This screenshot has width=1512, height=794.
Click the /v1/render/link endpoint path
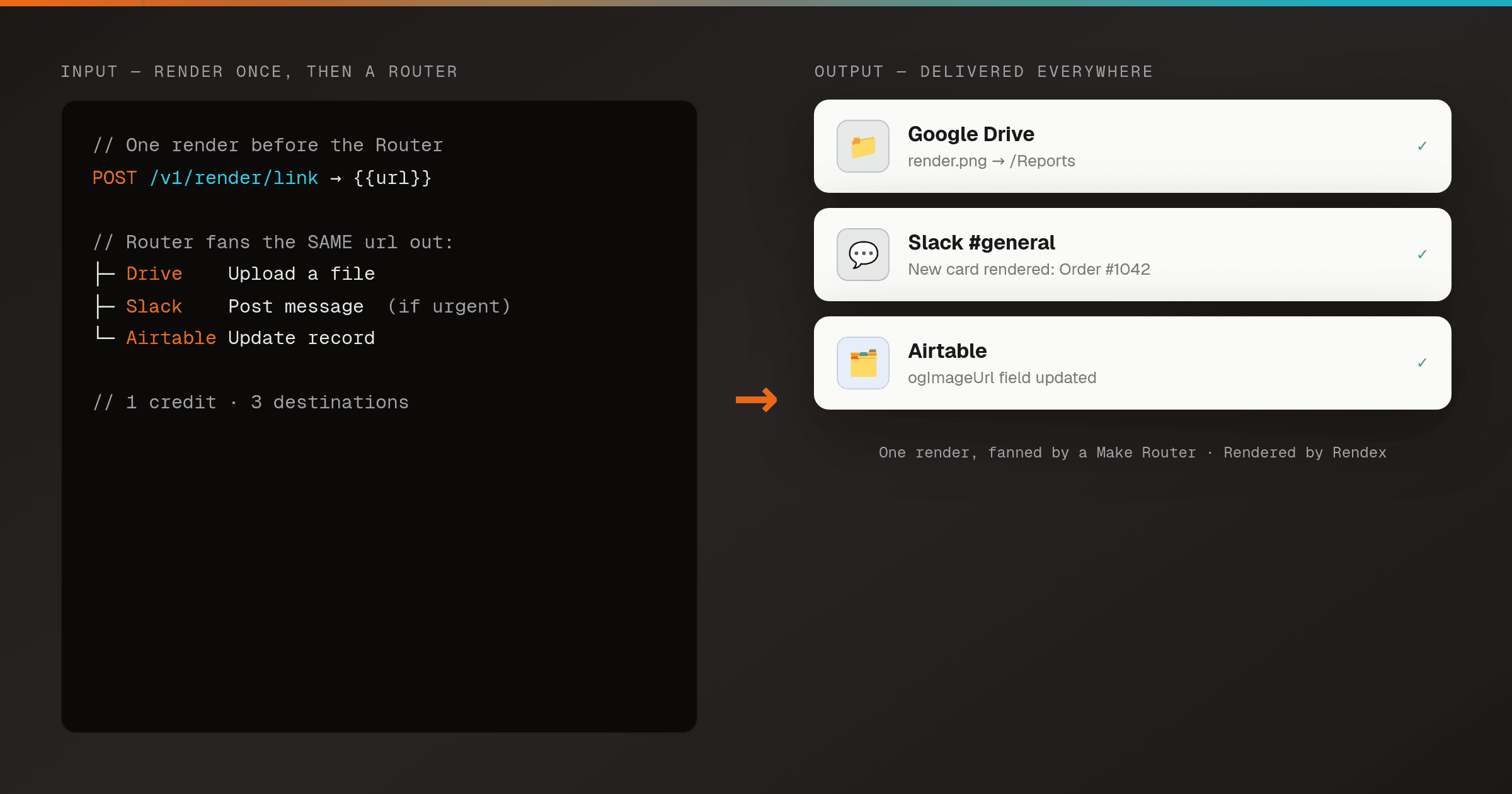pyautogui.click(x=234, y=178)
